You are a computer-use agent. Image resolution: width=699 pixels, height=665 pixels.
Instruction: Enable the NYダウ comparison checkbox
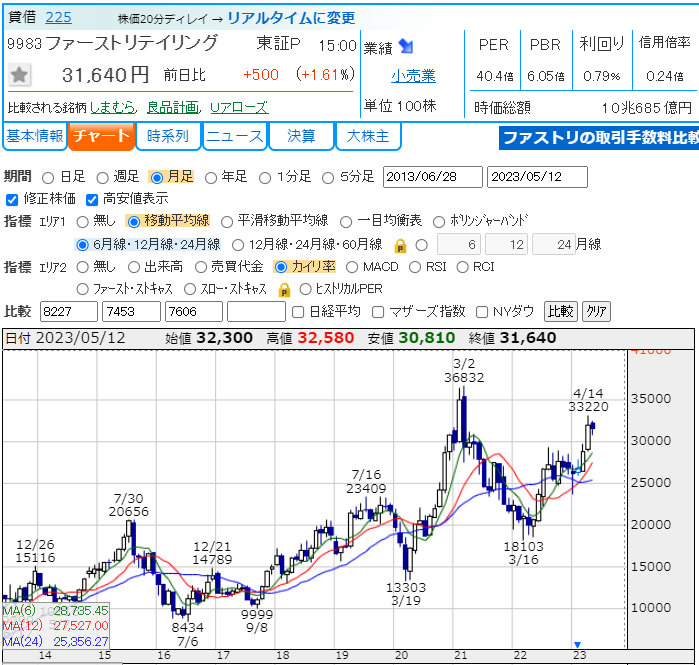[482, 312]
